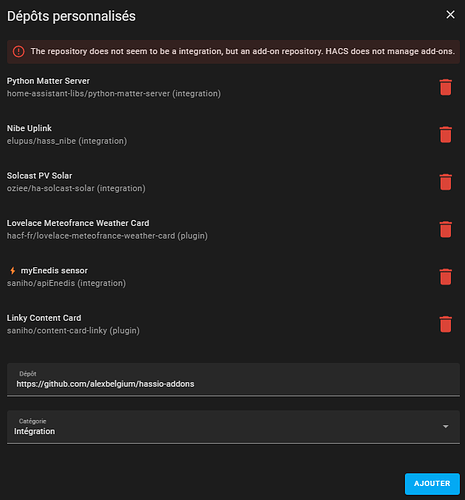Screen dimensions: 465x500
Task: Delete the Python Matter Server repository
Action: tap(445, 87)
